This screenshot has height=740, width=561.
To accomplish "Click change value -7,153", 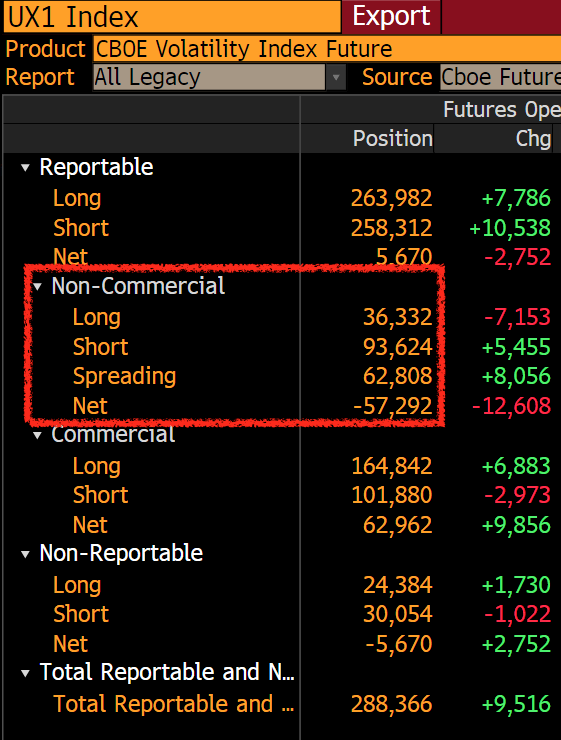I will 518,317.
